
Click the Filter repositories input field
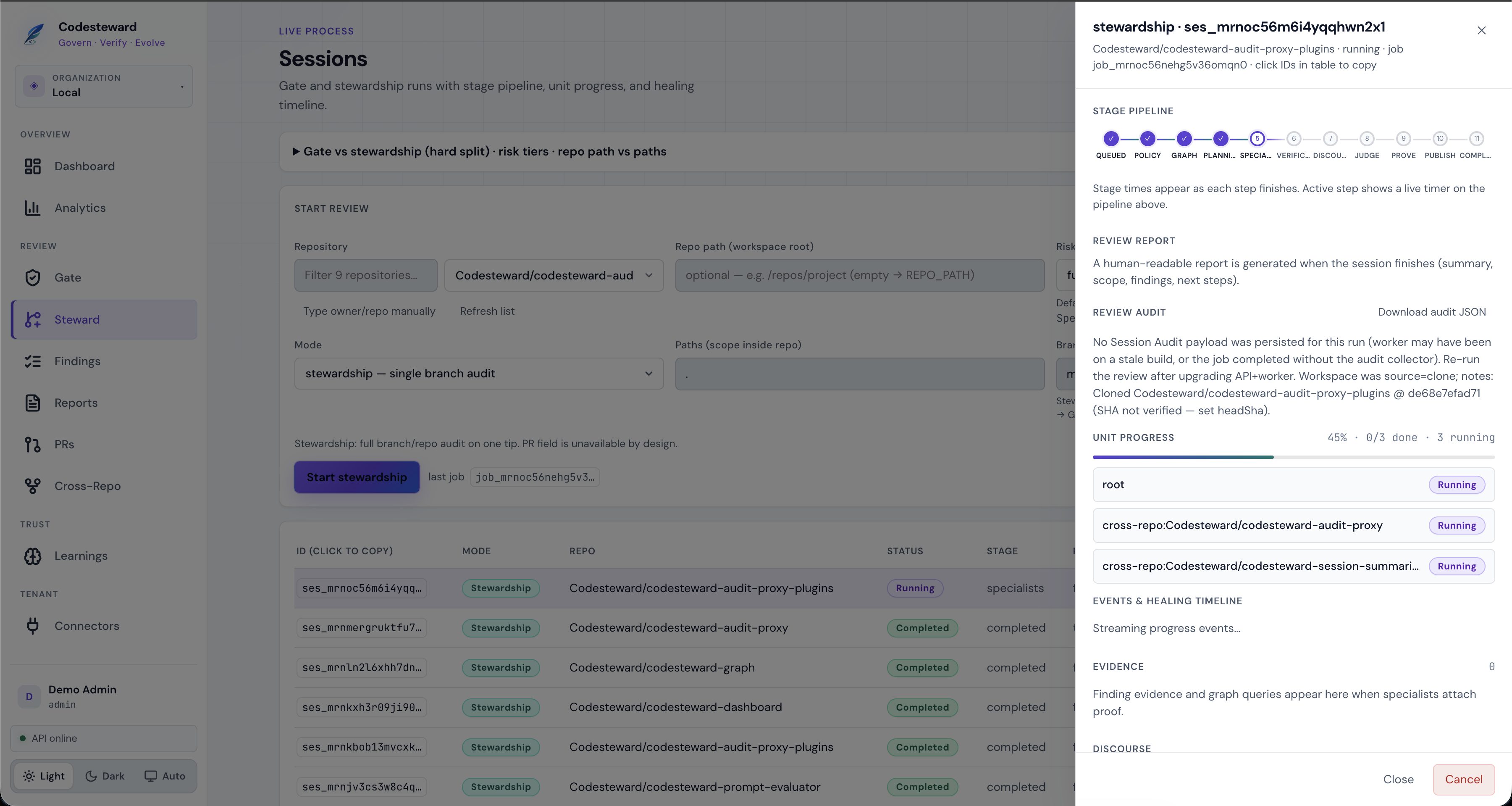point(366,276)
